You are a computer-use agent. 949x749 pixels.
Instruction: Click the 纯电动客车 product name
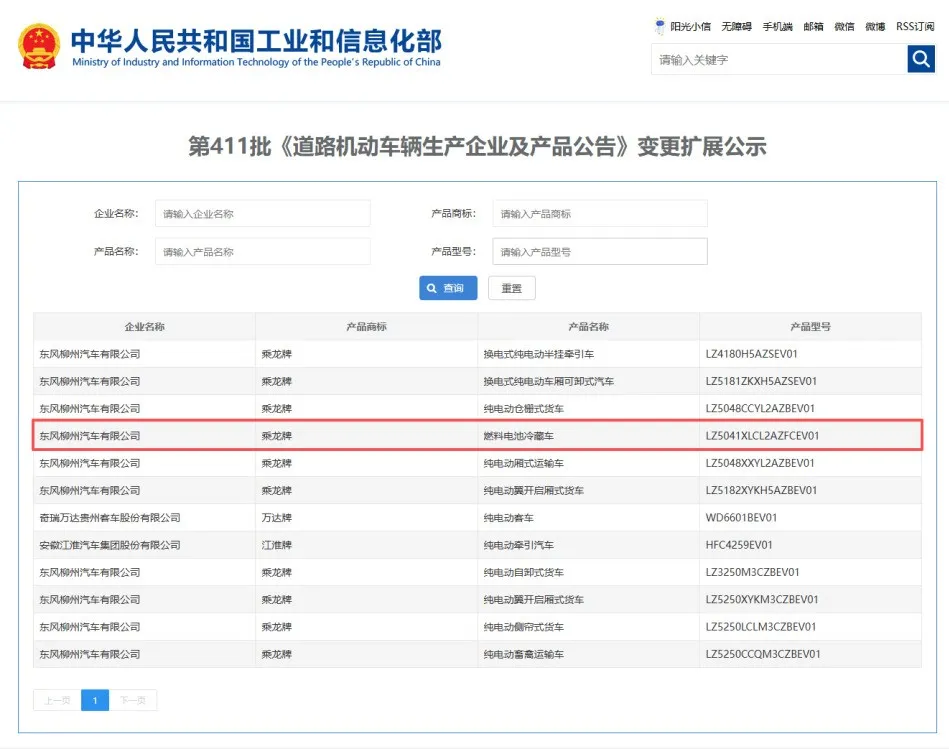coord(508,517)
